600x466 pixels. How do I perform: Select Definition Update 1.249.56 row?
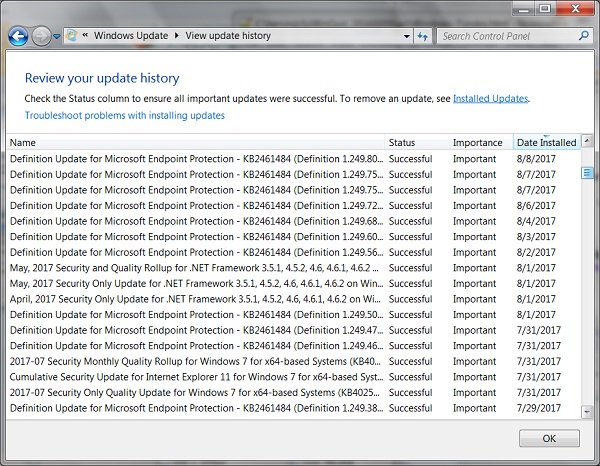coord(293,253)
